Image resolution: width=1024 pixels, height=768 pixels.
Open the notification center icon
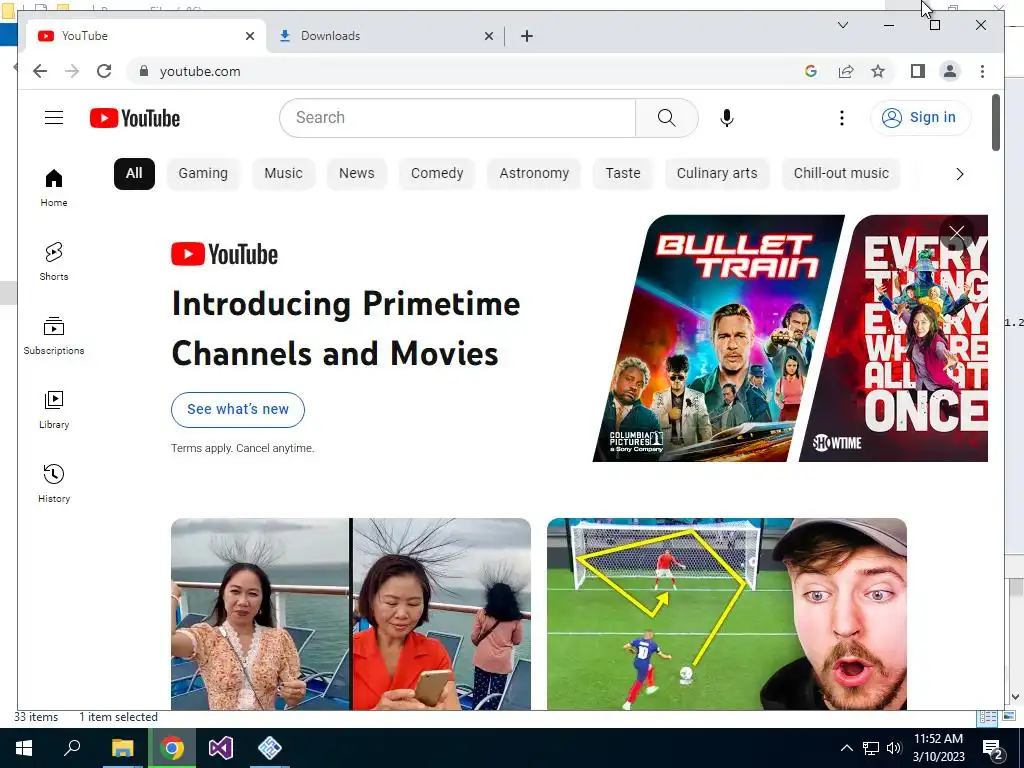993,749
